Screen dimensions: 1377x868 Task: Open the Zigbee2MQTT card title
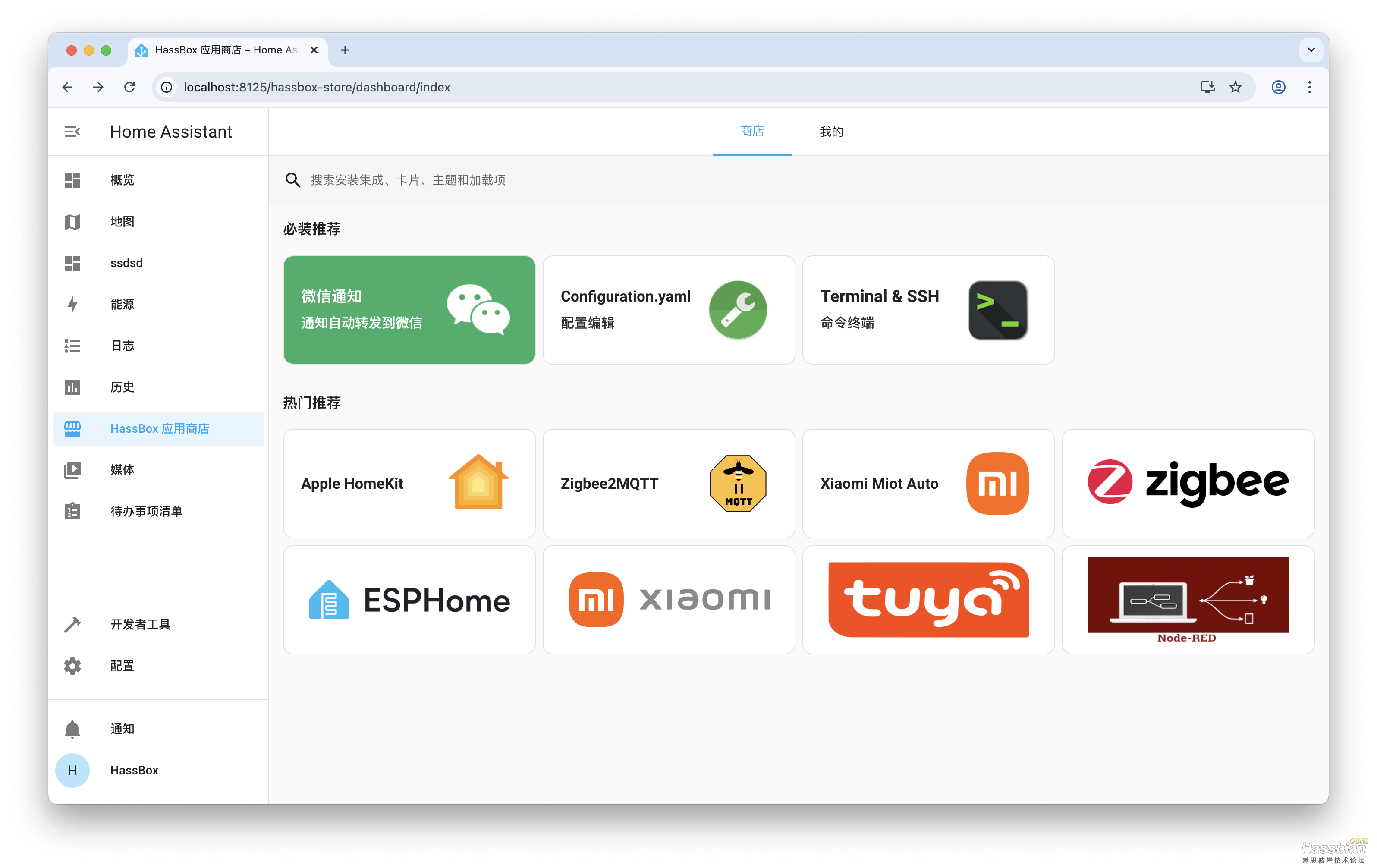coord(609,484)
